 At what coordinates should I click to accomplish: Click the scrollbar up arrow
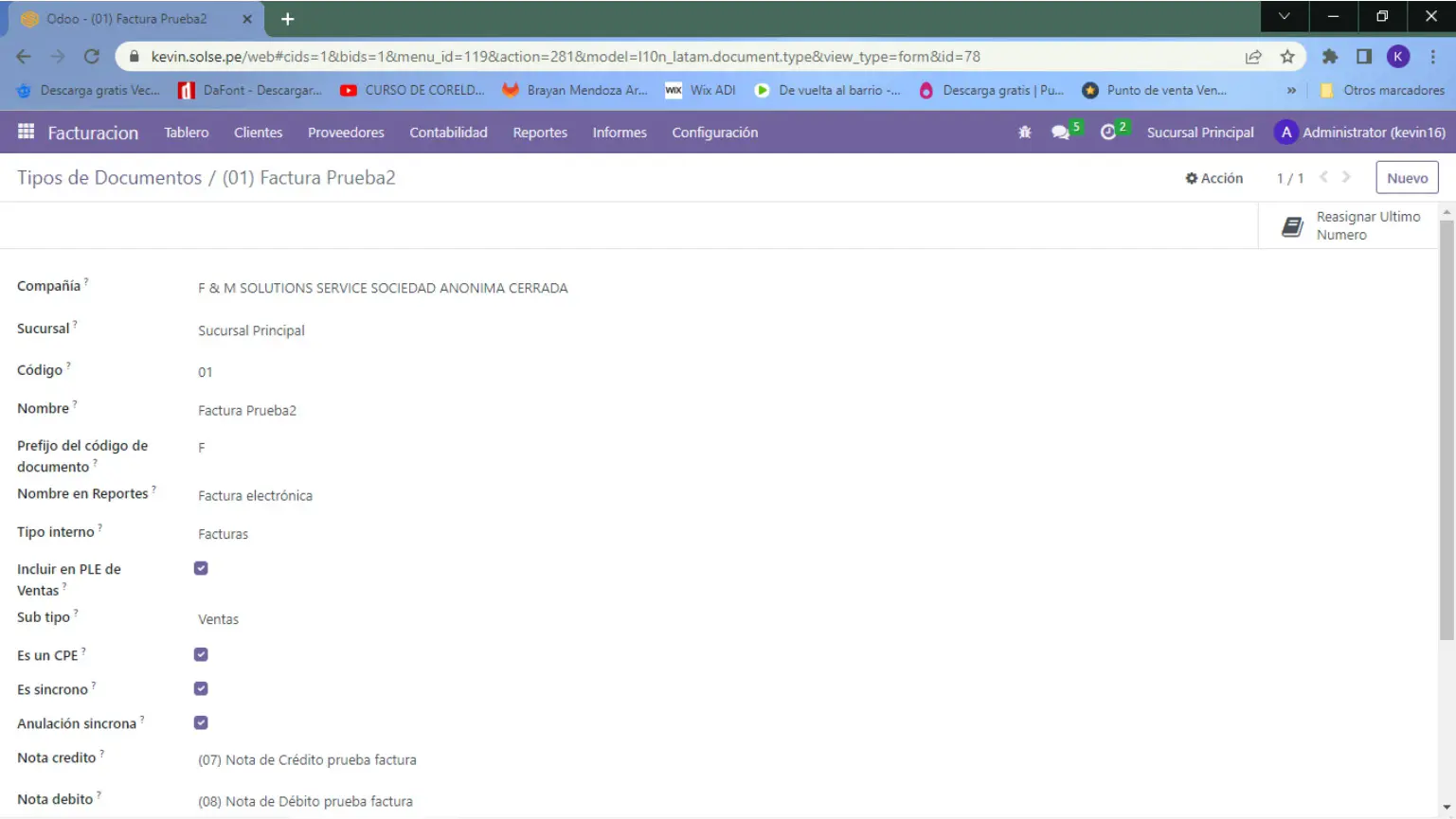coord(1447,212)
